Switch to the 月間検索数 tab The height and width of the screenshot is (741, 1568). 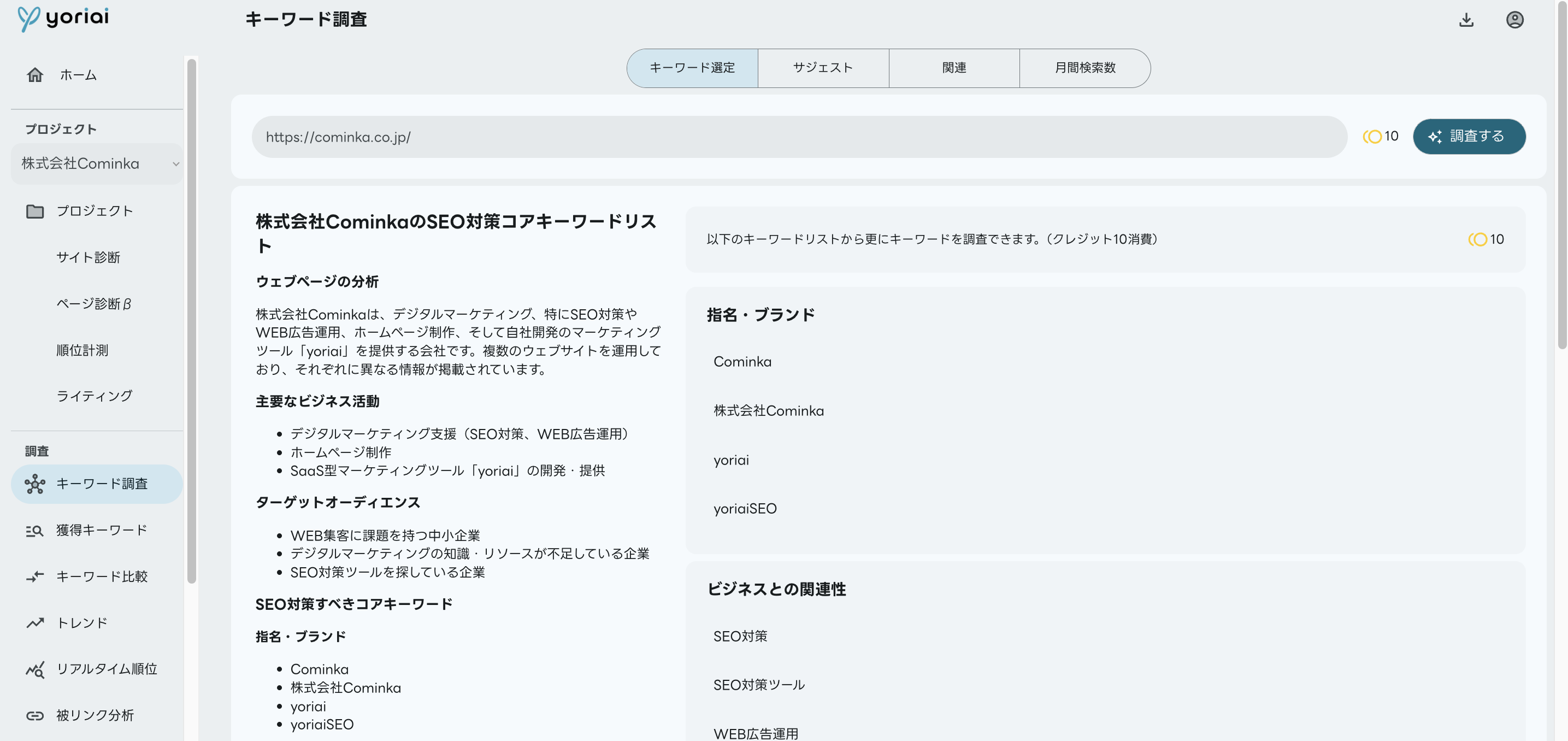(1084, 68)
